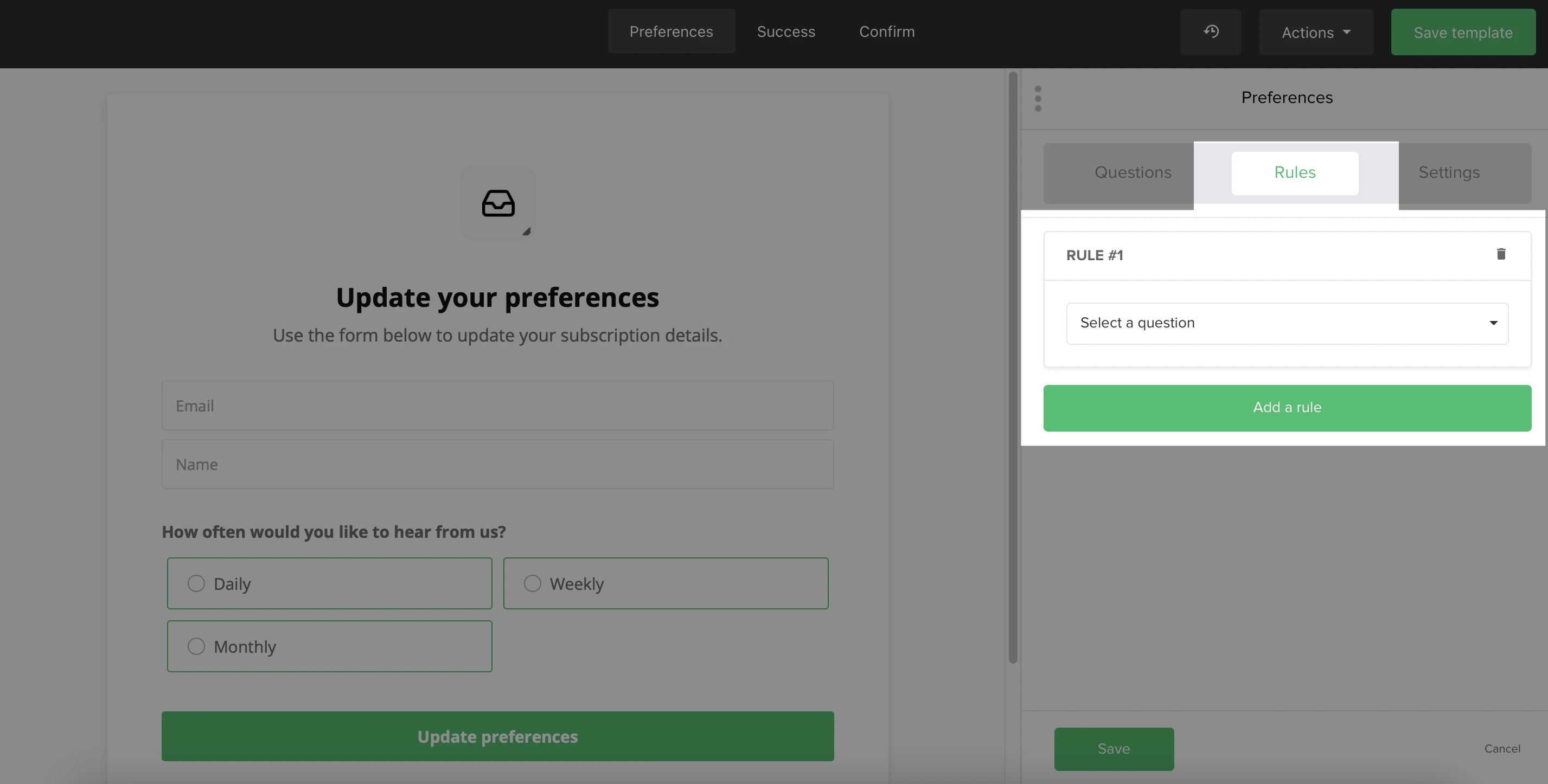Open the Select a question dropdown
The width and height of the screenshot is (1548, 784).
(1286, 323)
